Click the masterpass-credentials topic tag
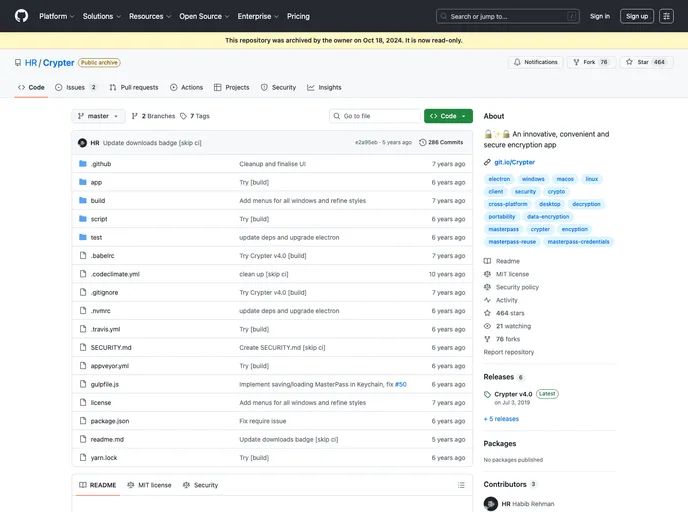 coord(578,242)
